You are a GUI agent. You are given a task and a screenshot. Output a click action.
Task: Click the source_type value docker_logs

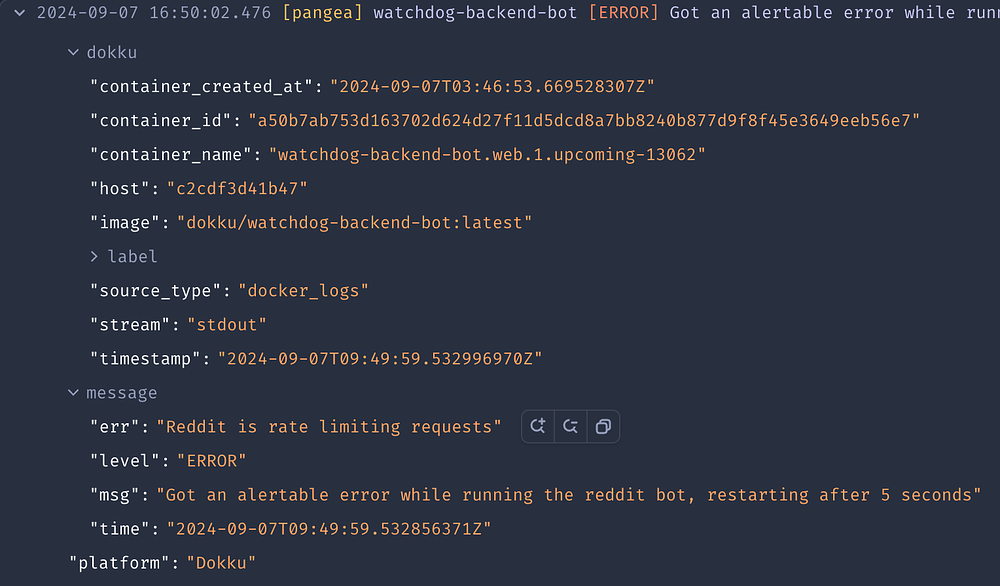click(303, 291)
